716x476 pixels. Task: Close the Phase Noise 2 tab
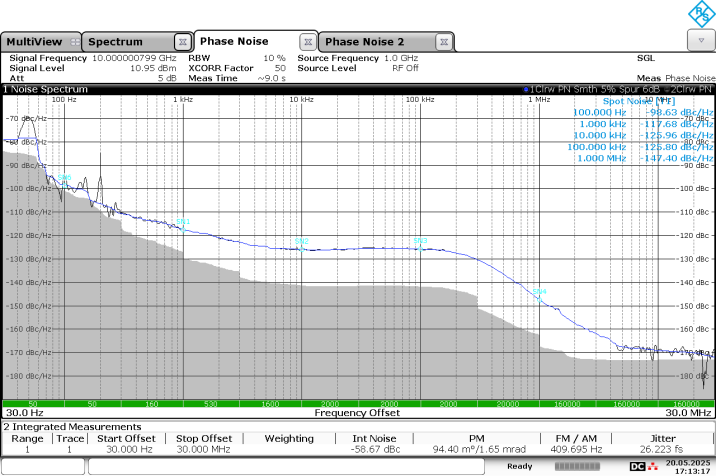(x=443, y=42)
